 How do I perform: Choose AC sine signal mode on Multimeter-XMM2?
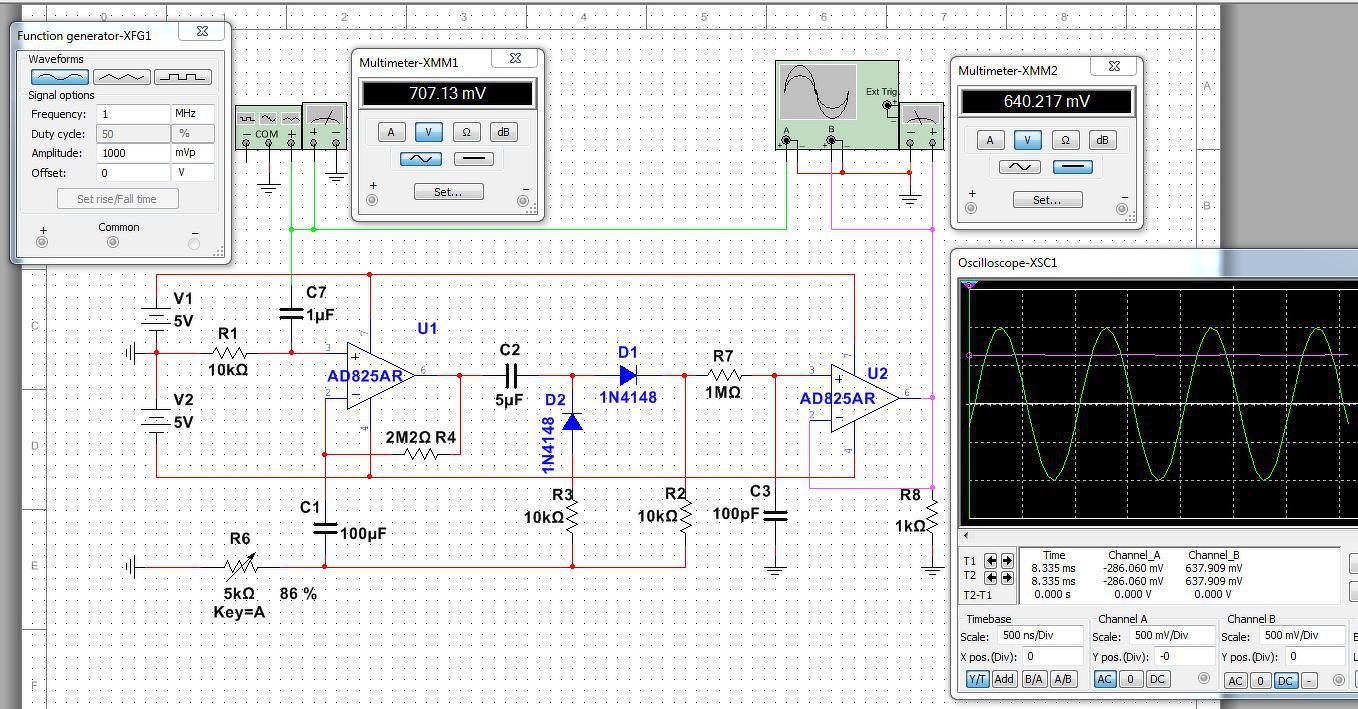click(x=1019, y=167)
